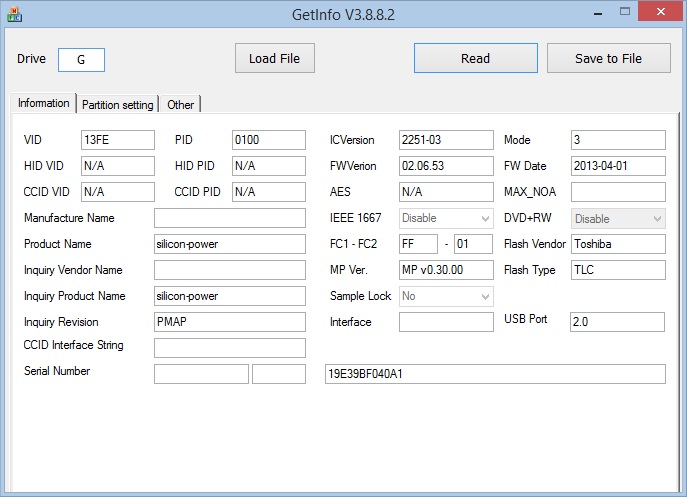Viewport: 687px width, 497px height.
Task: Click the VID field showing 13FE
Action: pos(118,140)
